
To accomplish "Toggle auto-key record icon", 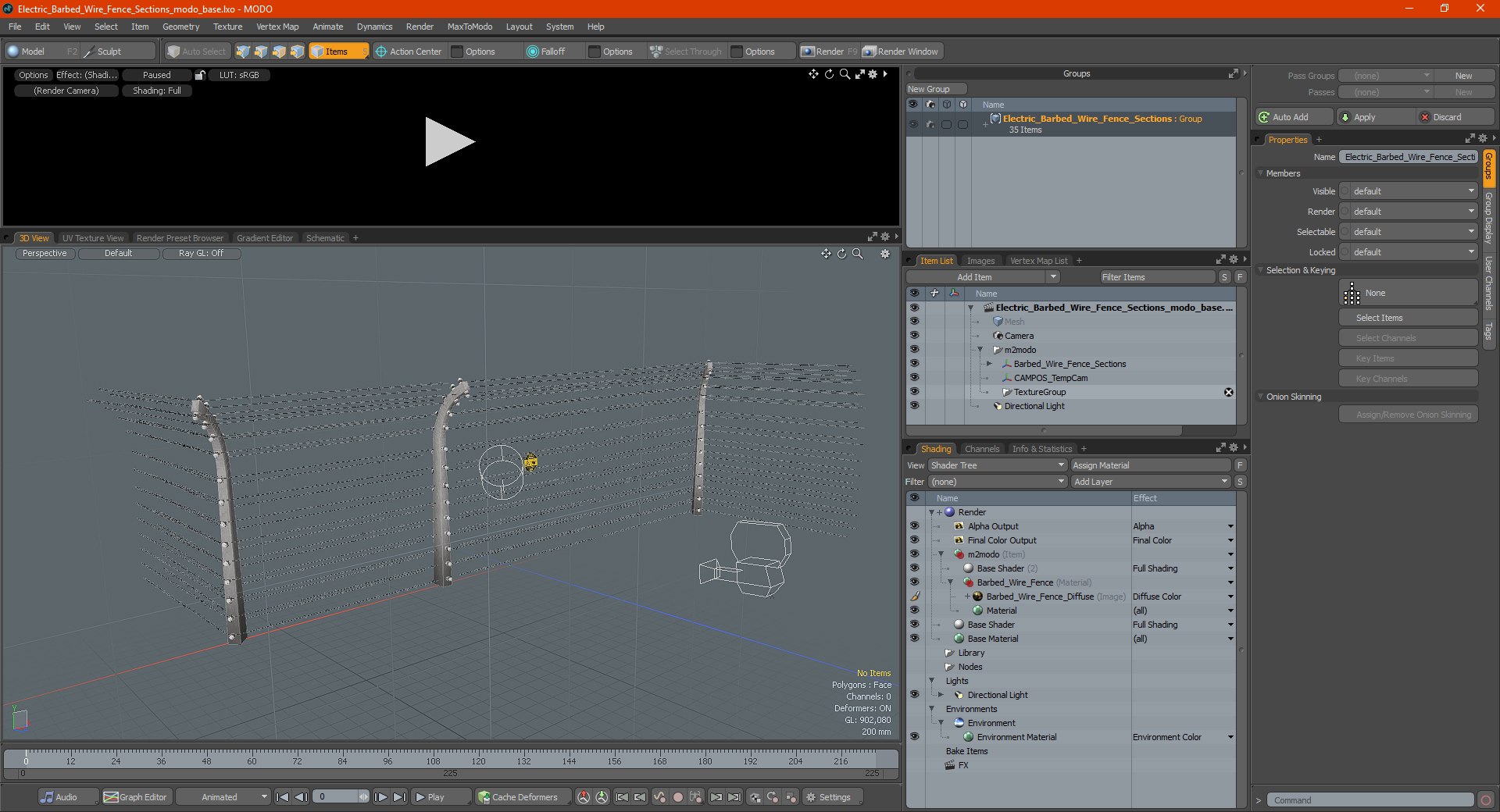I will point(678,797).
